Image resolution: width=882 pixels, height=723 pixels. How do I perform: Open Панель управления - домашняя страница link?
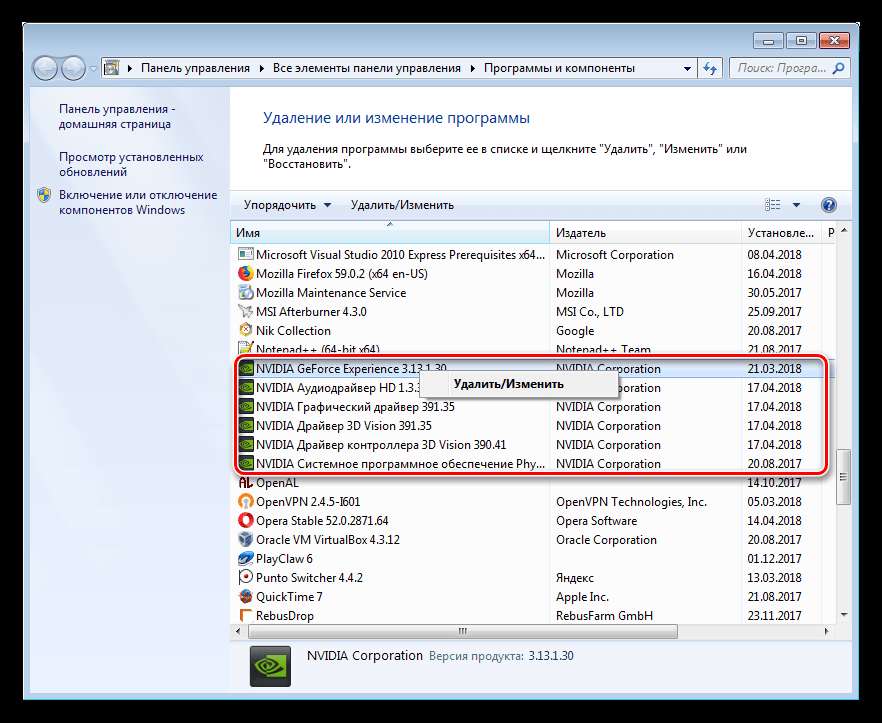[117, 116]
